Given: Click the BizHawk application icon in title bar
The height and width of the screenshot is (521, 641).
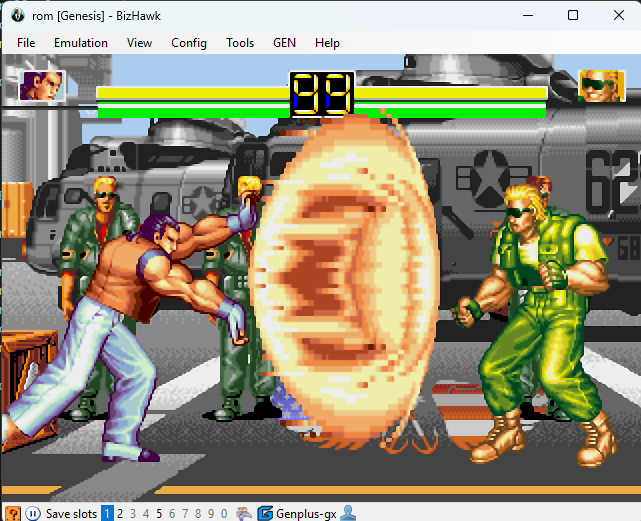Looking at the screenshot, I should coord(18,16).
